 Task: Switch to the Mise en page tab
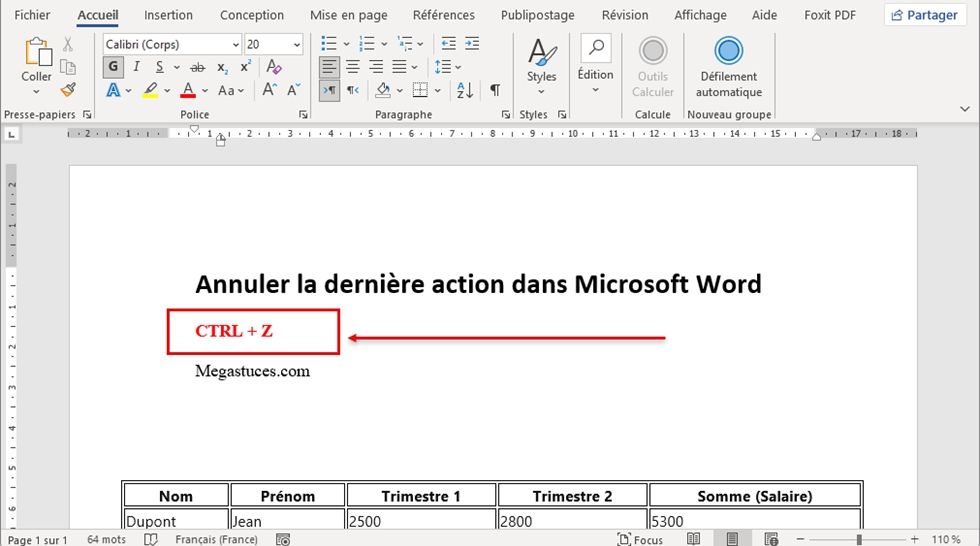point(350,15)
